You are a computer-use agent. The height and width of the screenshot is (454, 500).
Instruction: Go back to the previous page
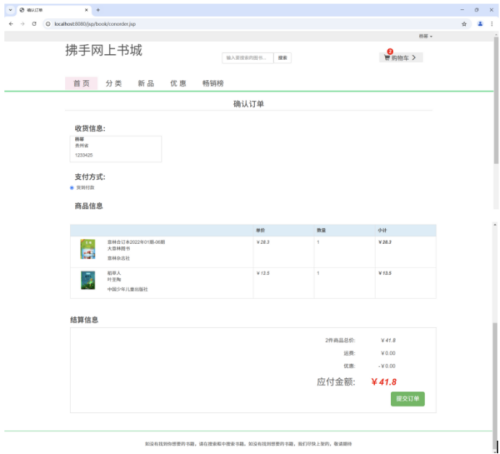11,24
